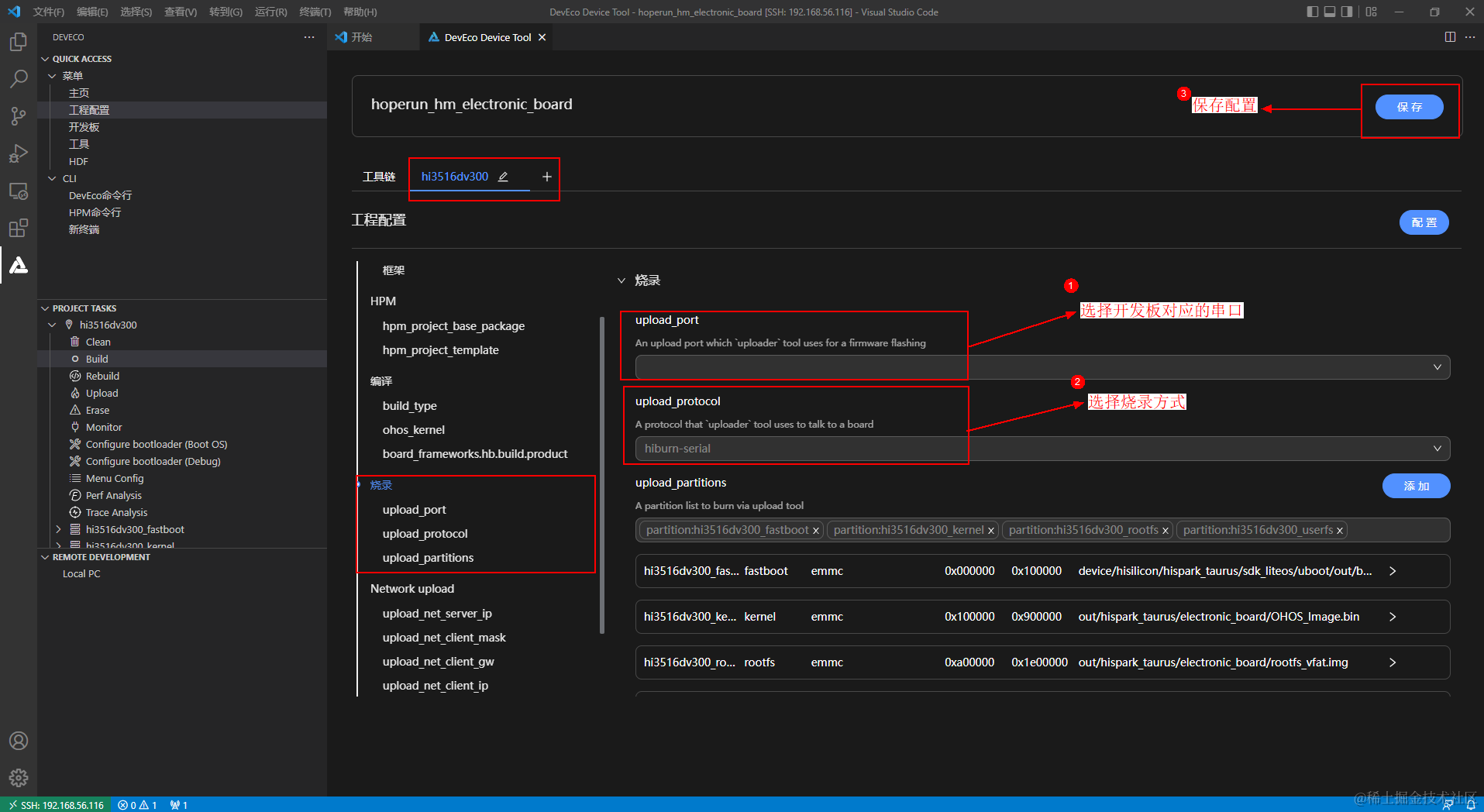Open the Manage gear icon
Screen dimensions: 1484x812
[19, 777]
